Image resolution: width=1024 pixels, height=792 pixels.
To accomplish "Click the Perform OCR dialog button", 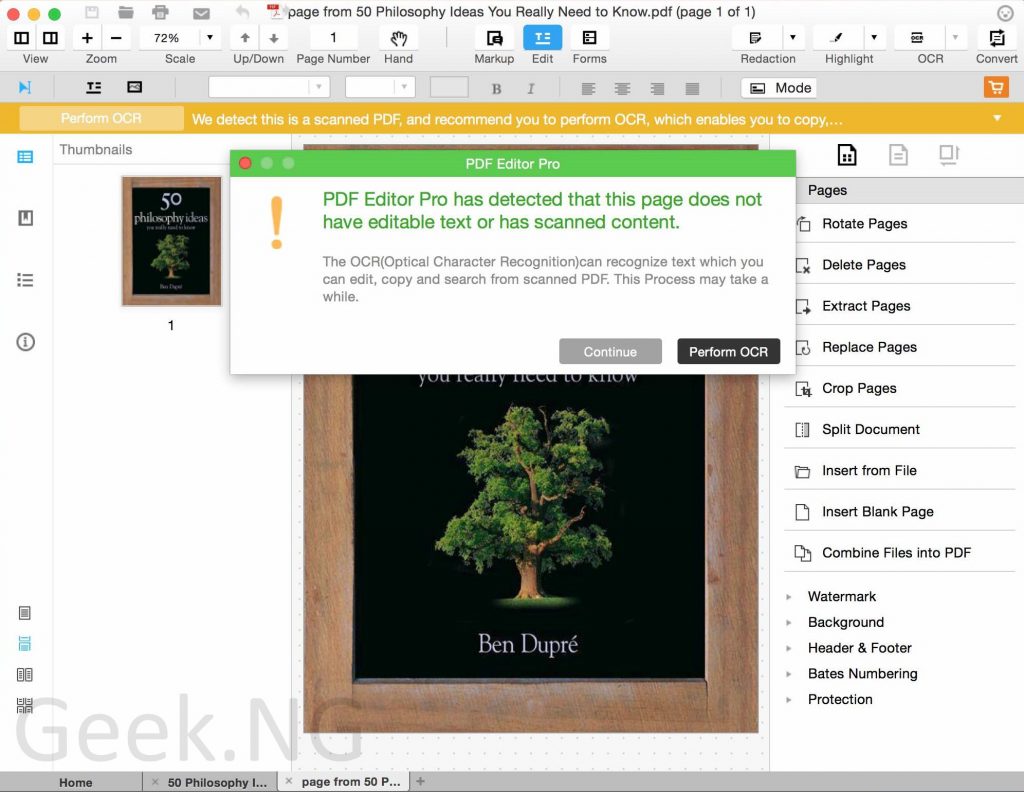I will (728, 351).
